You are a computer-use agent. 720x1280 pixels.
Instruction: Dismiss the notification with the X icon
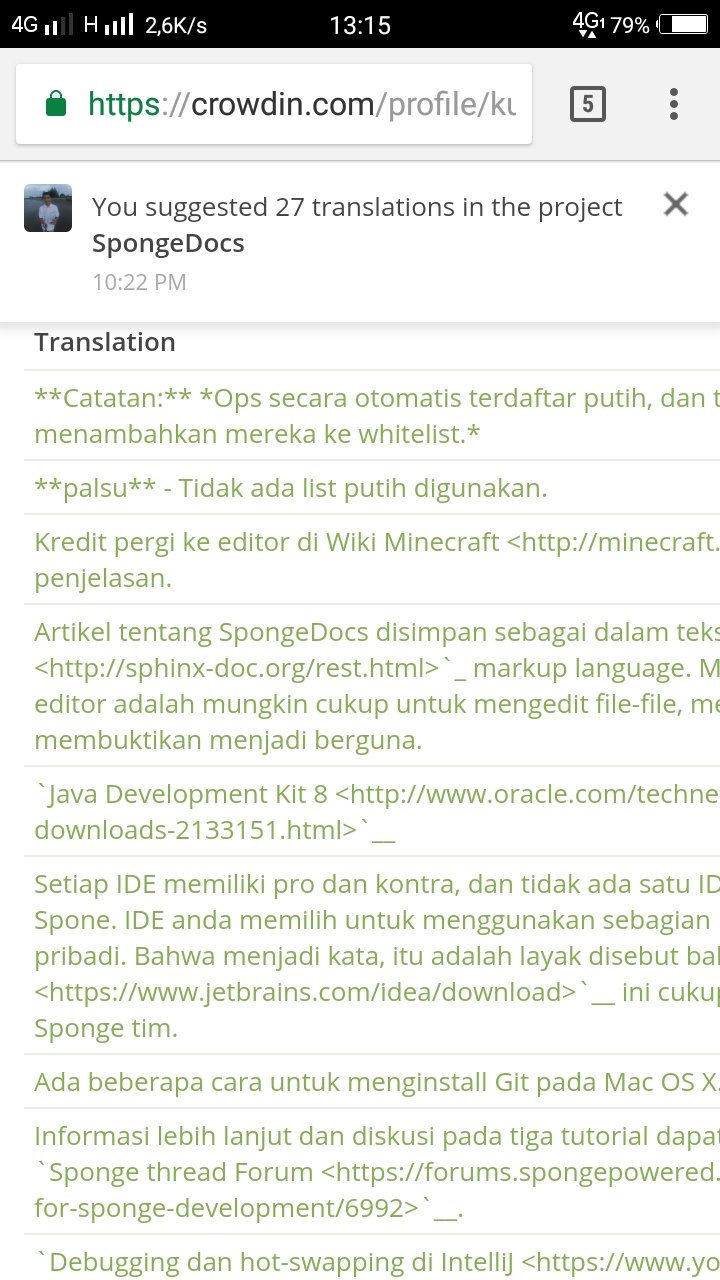pyautogui.click(x=676, y=205)
